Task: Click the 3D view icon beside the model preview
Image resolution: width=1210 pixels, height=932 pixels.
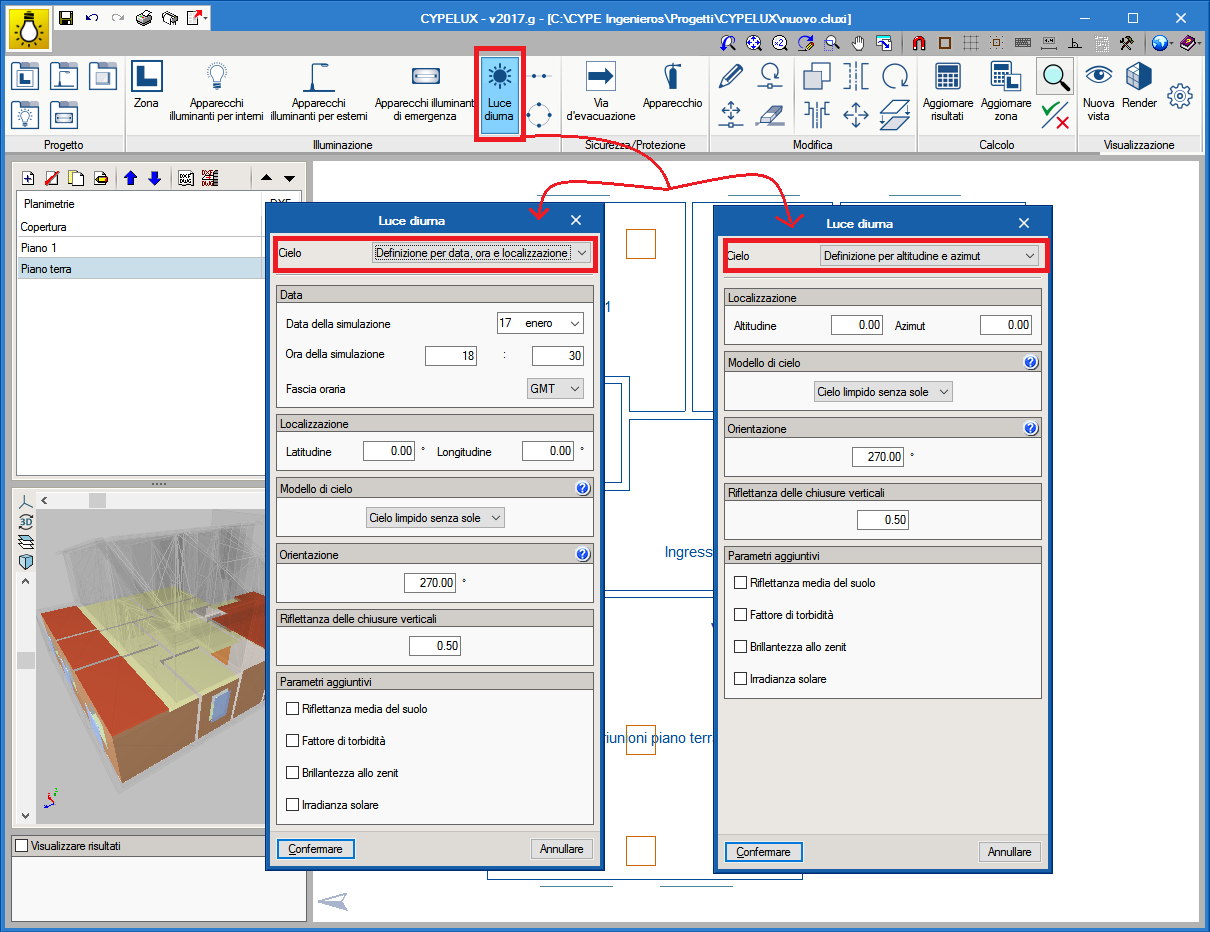Action: point(26,521)
